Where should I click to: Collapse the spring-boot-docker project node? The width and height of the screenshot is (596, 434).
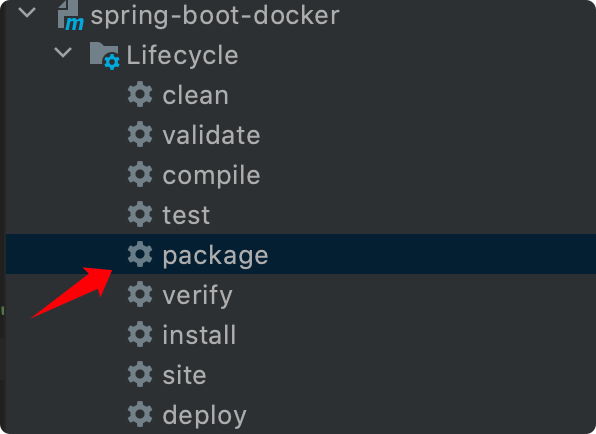27,13
